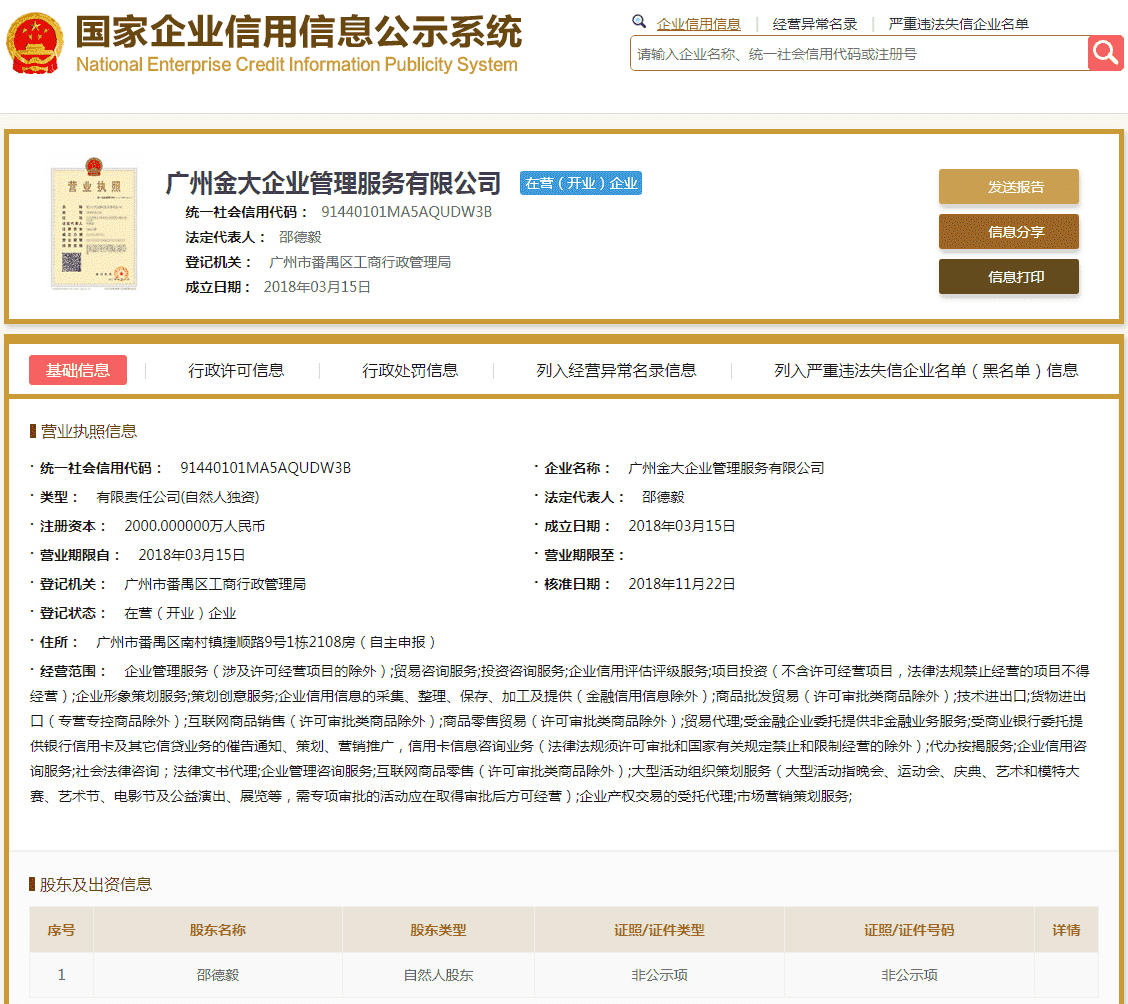Screen dimensions: 1128x1004
Task: Focus the enterprise name search input field
Action: point(859,53)
